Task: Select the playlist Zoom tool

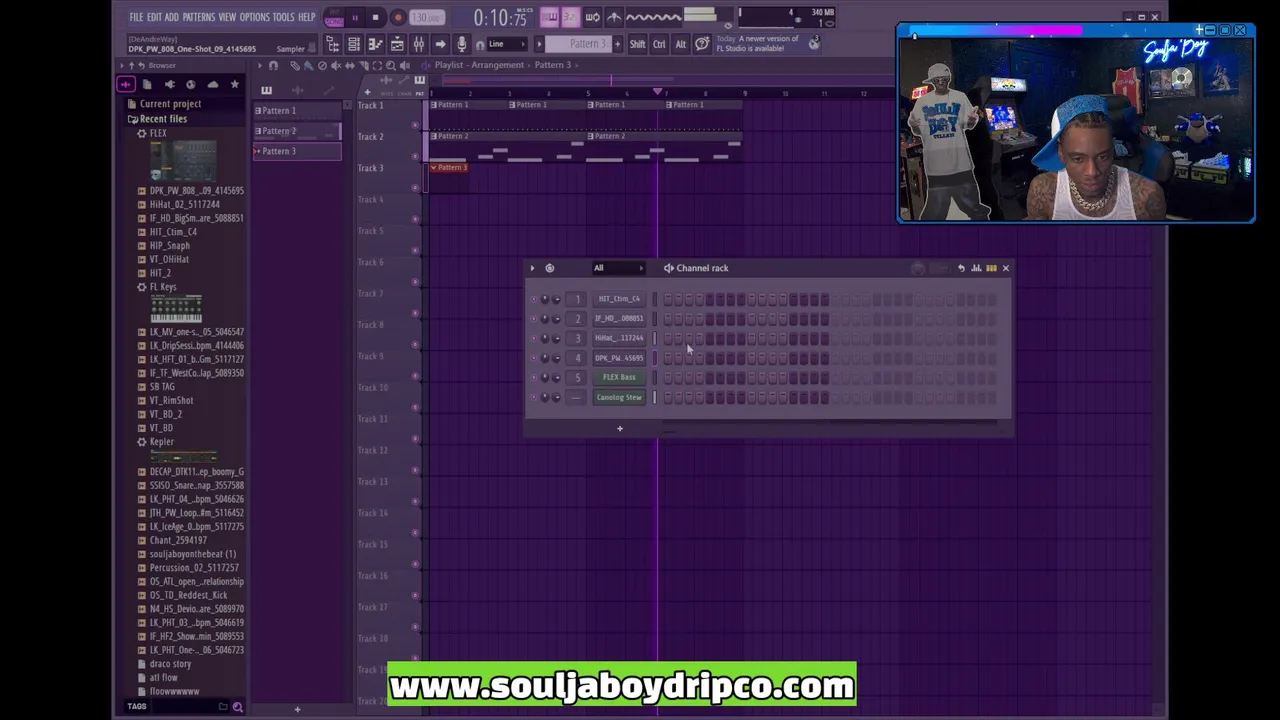Action: coord(391,65)
